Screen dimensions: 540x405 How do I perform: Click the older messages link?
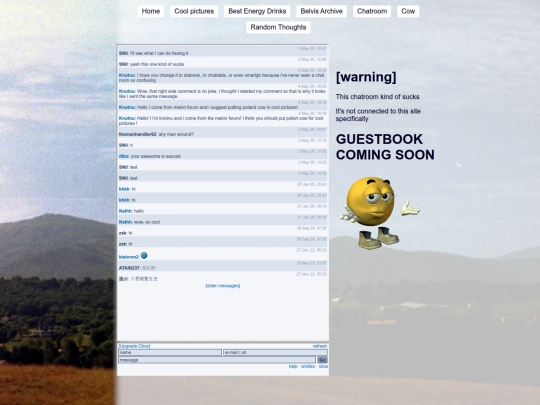(223, 286)
